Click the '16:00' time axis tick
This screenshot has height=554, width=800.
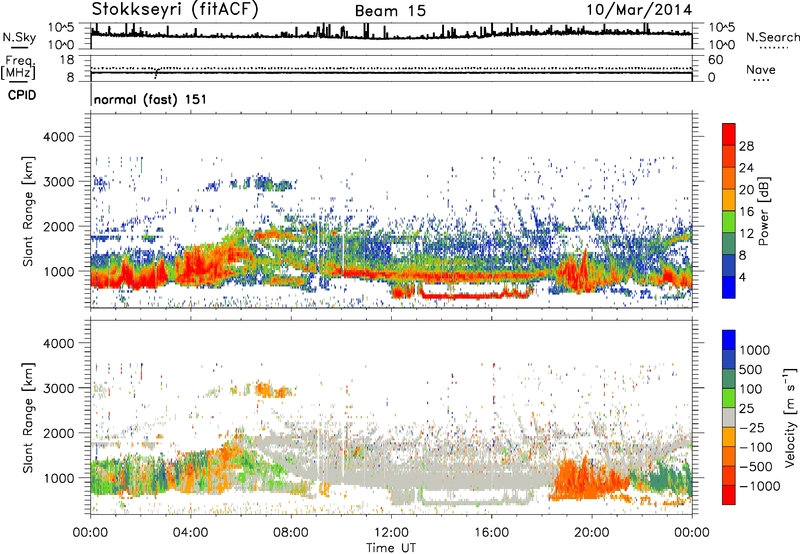491,533
